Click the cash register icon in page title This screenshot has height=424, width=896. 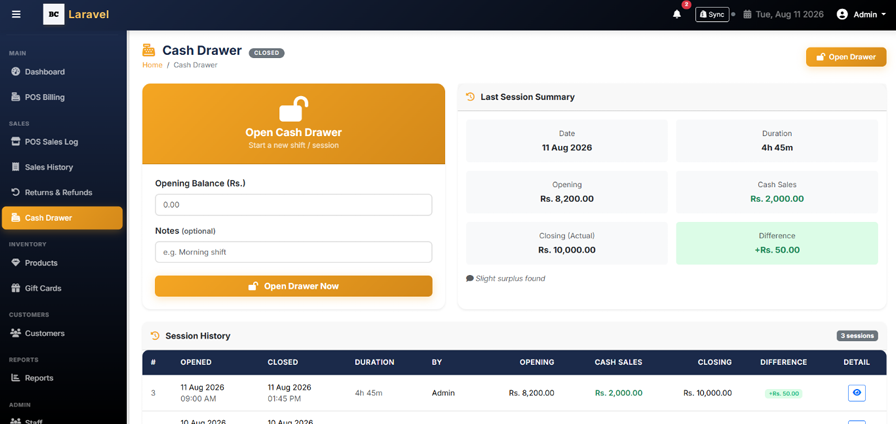(149, 50)
